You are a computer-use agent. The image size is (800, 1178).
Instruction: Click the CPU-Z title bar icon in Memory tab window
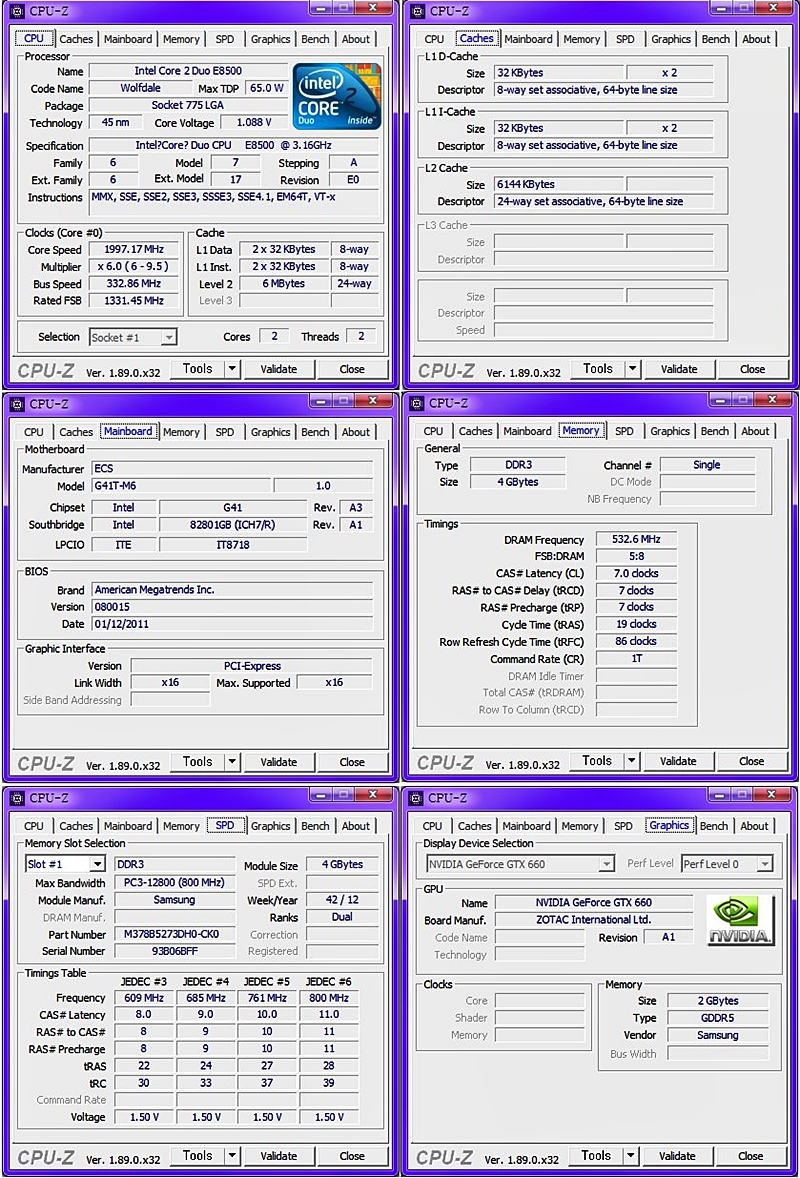point(417,403)
